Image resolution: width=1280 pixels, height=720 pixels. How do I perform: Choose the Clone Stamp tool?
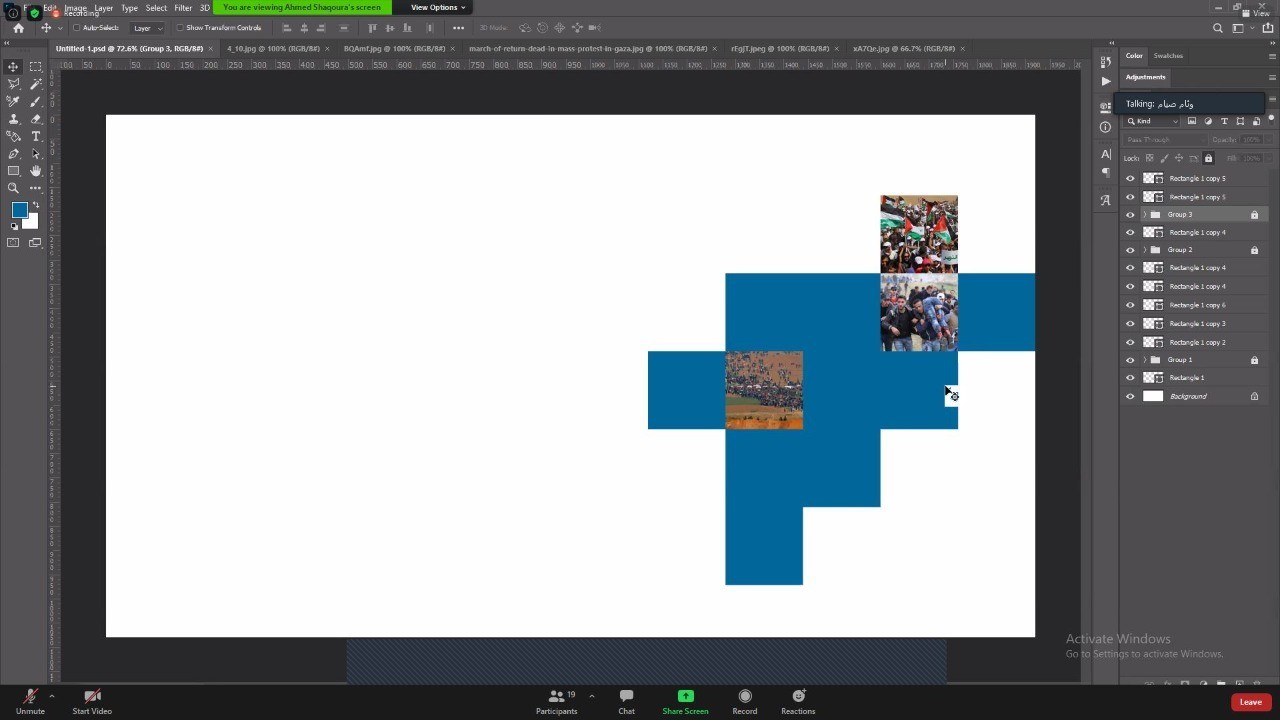(x=13, y=119)
